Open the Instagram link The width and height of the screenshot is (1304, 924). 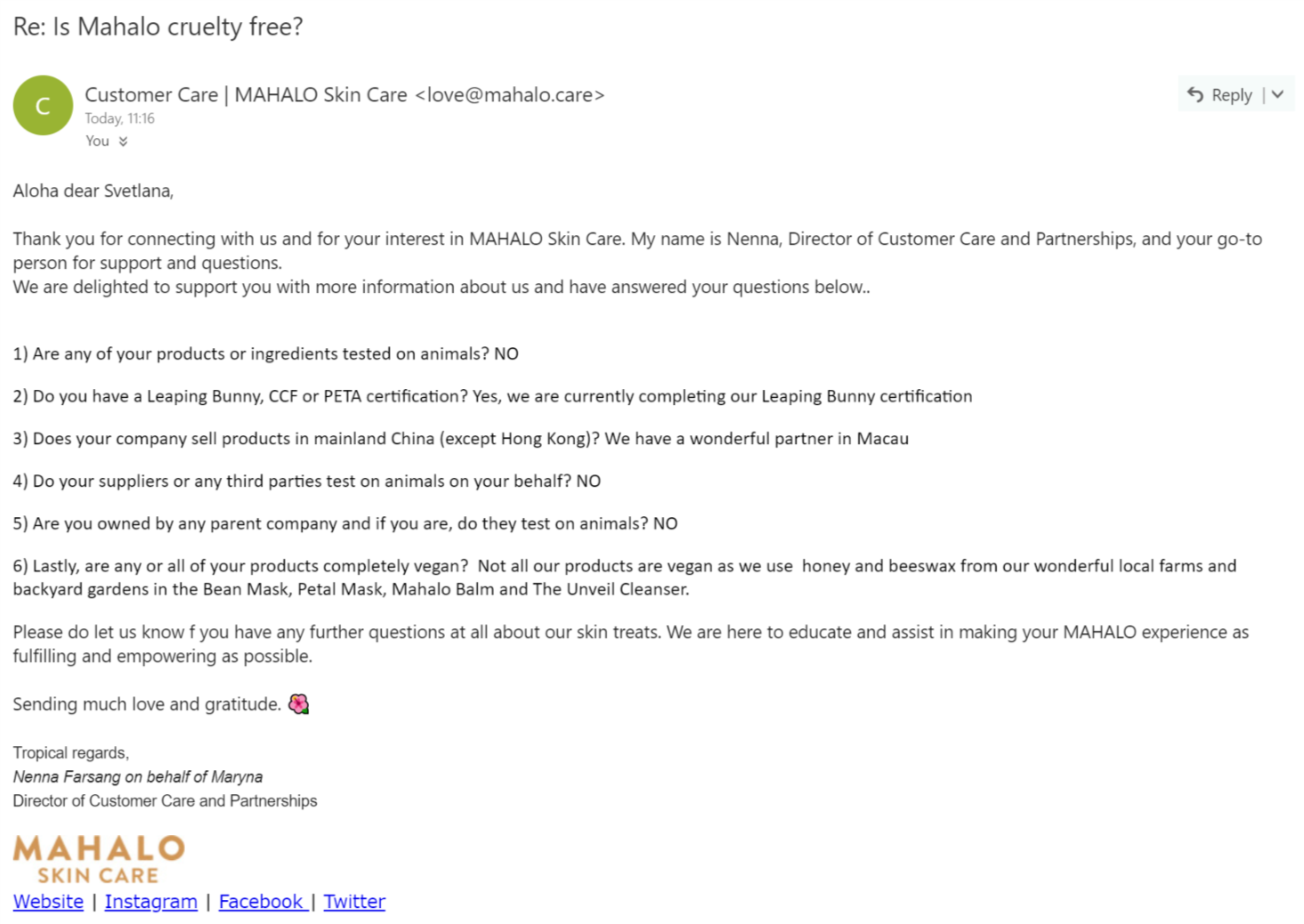tap(151, 901)
